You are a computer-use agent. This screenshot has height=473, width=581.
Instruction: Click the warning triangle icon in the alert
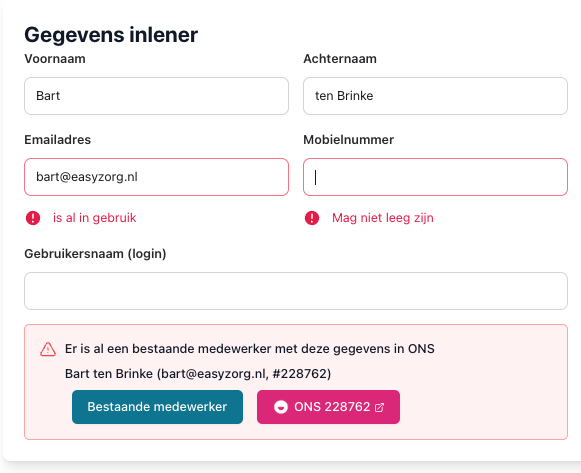[48, 349]
